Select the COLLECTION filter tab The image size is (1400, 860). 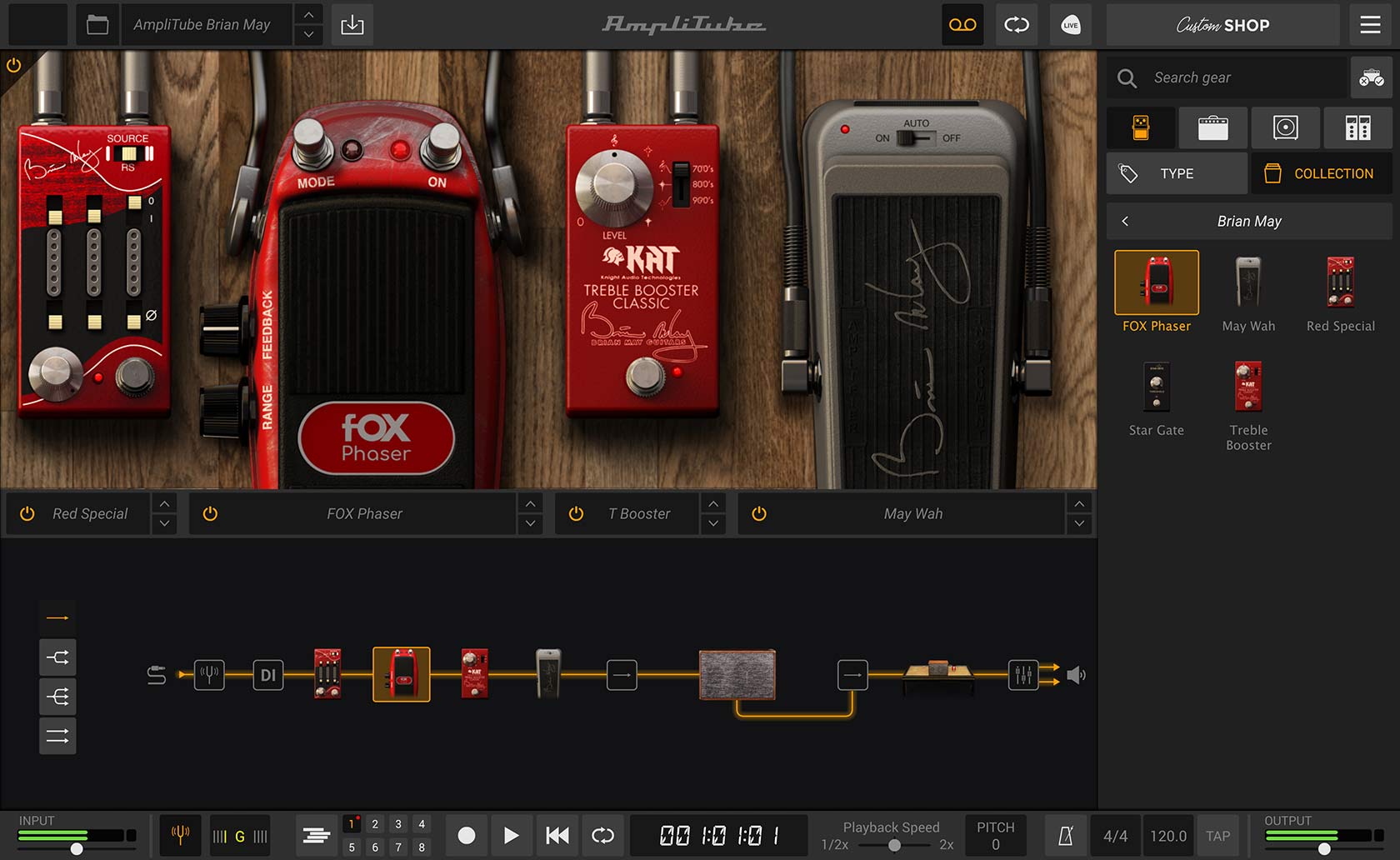[1321, 173]
